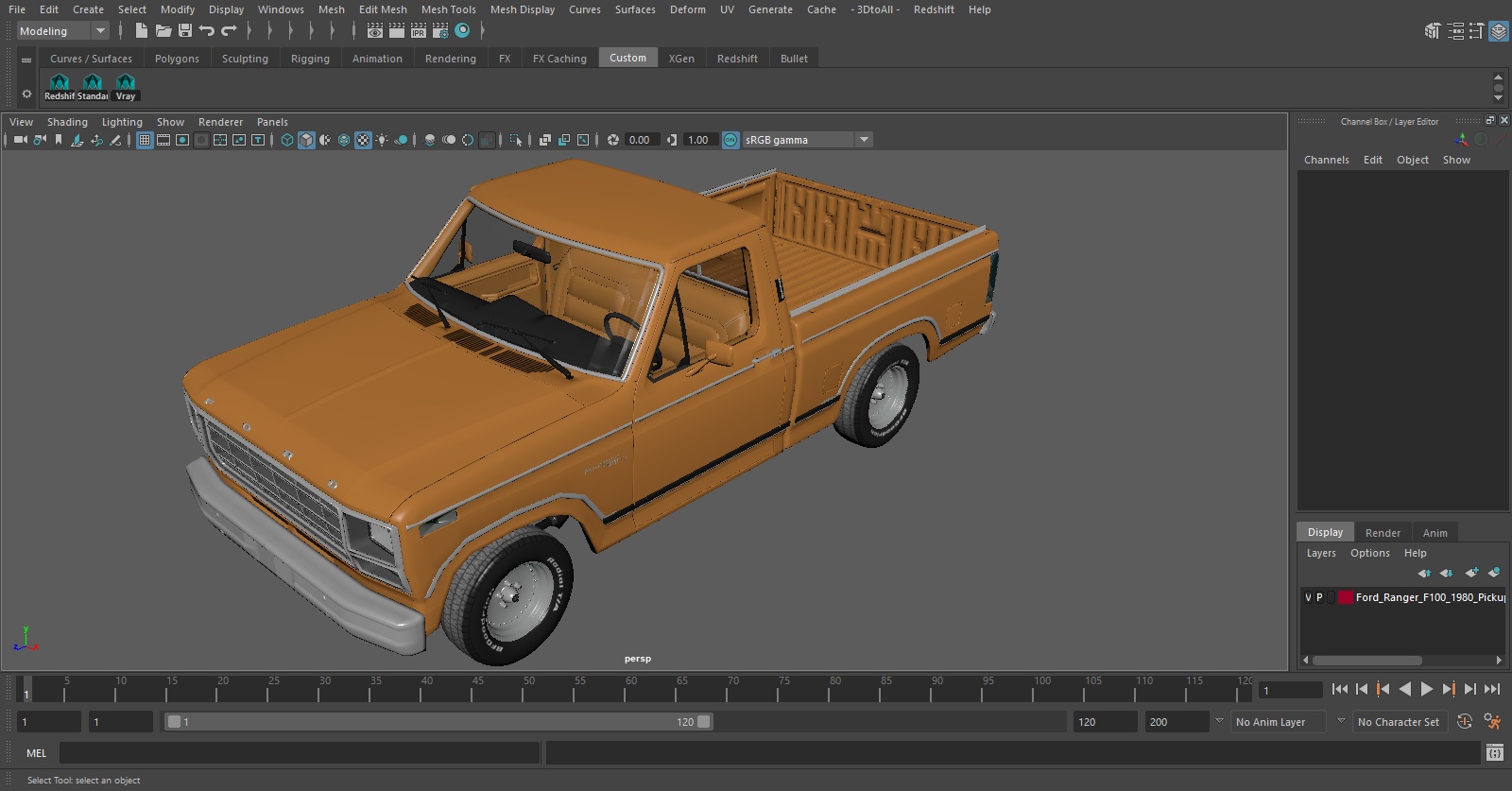Click the red layer color swatch

[1345, 597]
